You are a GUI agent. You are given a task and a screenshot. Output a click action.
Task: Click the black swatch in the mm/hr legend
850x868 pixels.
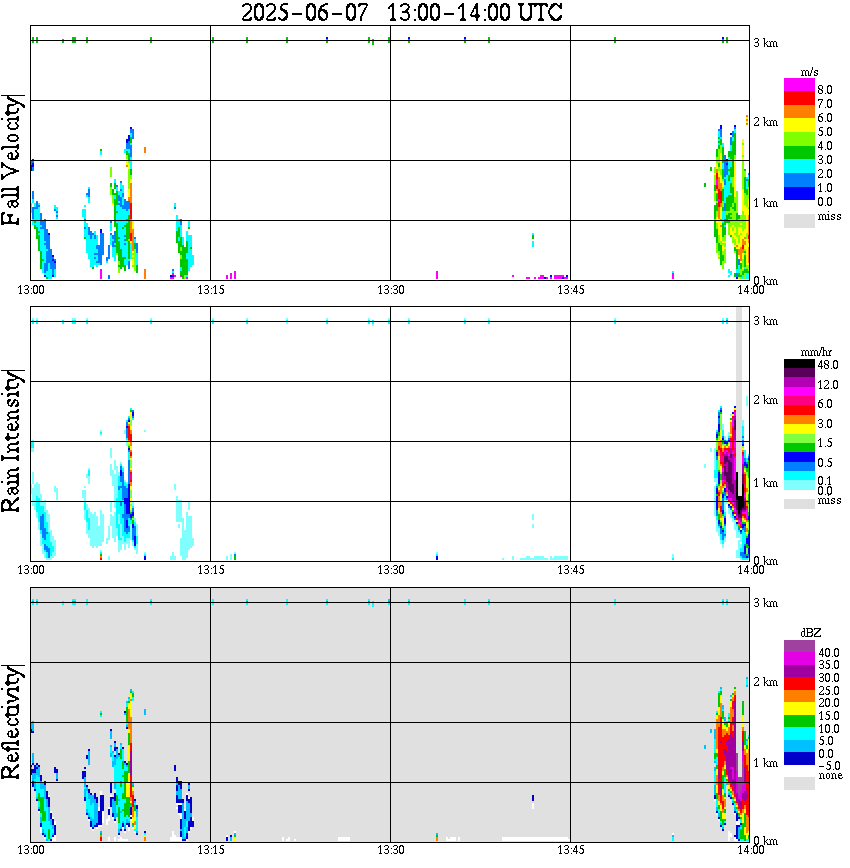pyautogui.click(x=799, y=364)
